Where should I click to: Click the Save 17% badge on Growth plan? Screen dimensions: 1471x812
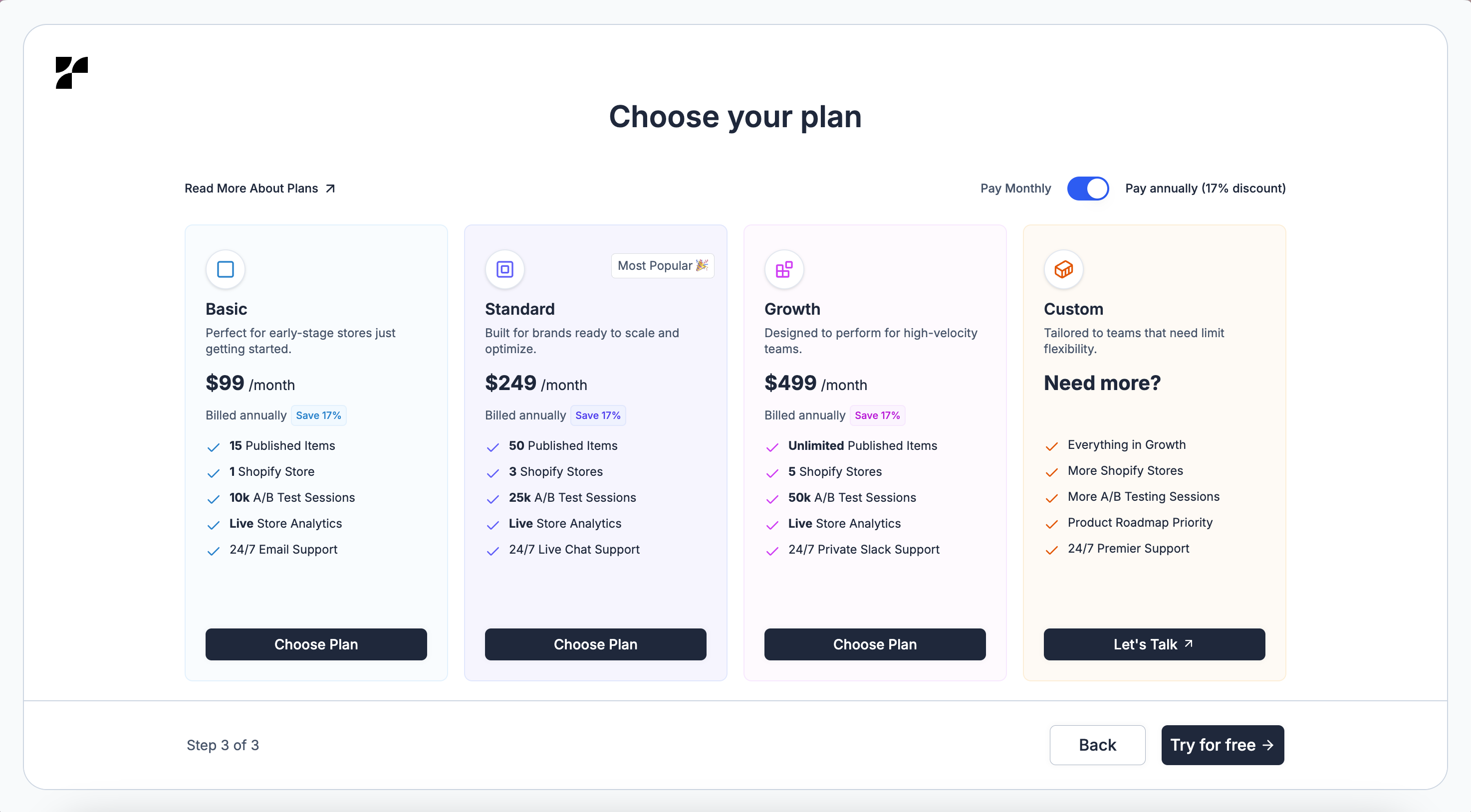[877, 415]
